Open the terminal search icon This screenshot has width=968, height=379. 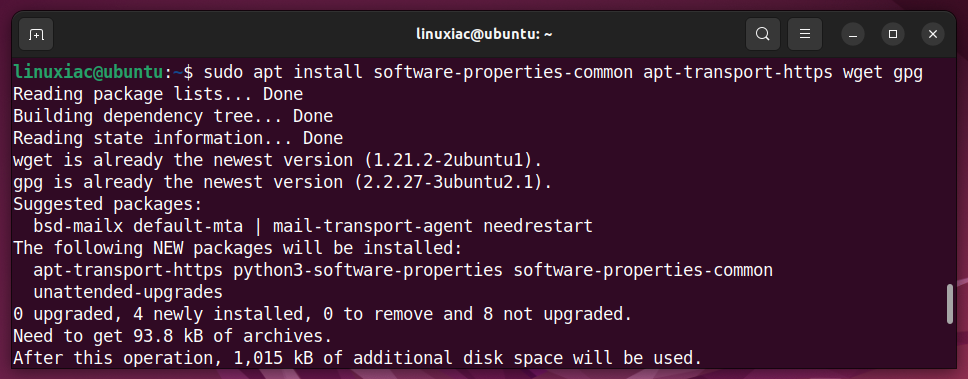[x=763, y=34]
